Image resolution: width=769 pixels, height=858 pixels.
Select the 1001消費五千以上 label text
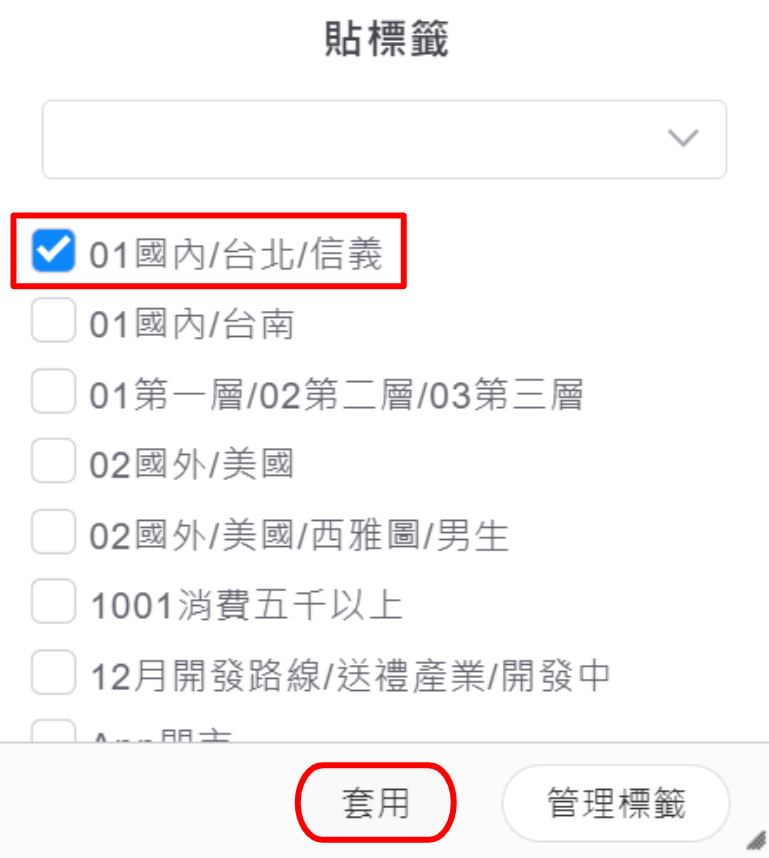coord(247,605)
